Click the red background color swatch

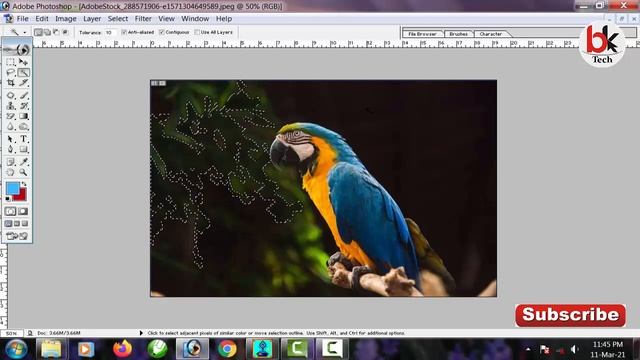pyautogui.click(x=21, y=196)
